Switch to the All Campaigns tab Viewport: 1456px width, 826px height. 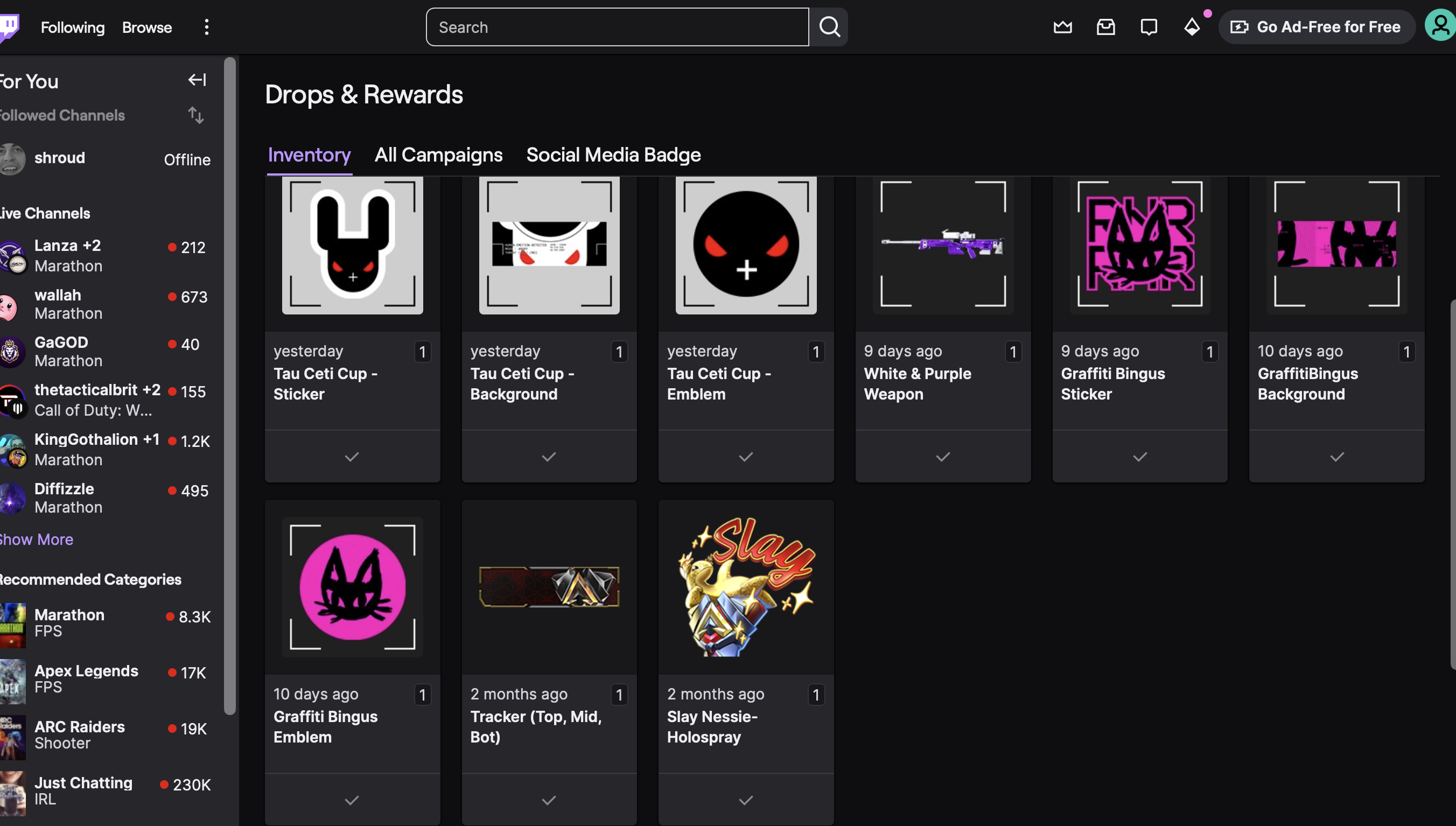438,155
